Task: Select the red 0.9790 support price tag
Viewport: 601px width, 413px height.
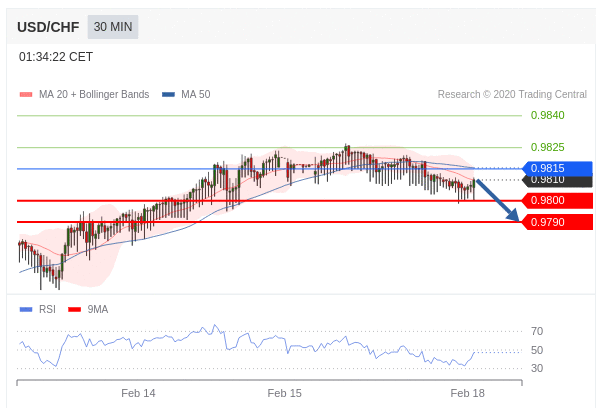Action: coord(558,222)
